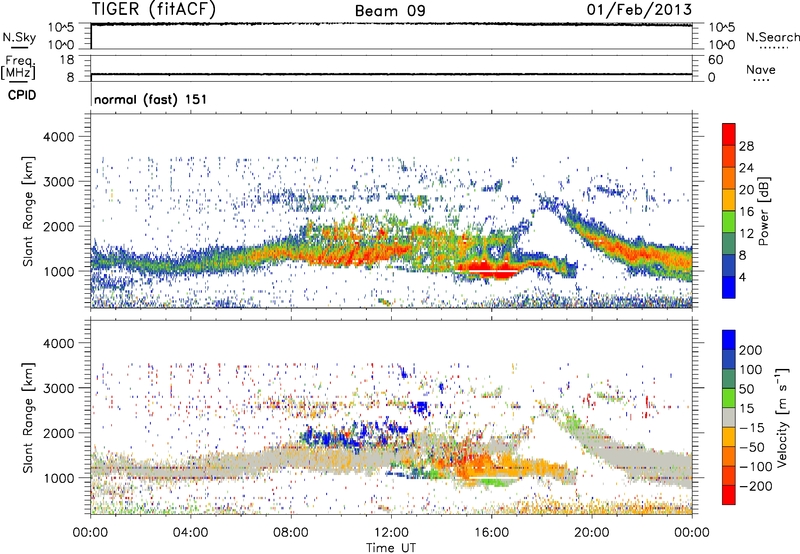This screenshot has height=554, width=800.
Task: Click the '16:00' time tick label
Action: 491,533
